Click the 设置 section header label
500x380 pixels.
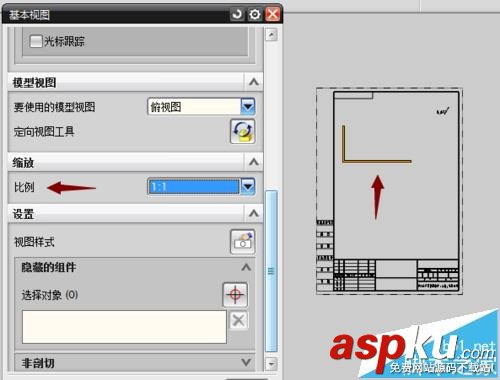tap(23, 214)
